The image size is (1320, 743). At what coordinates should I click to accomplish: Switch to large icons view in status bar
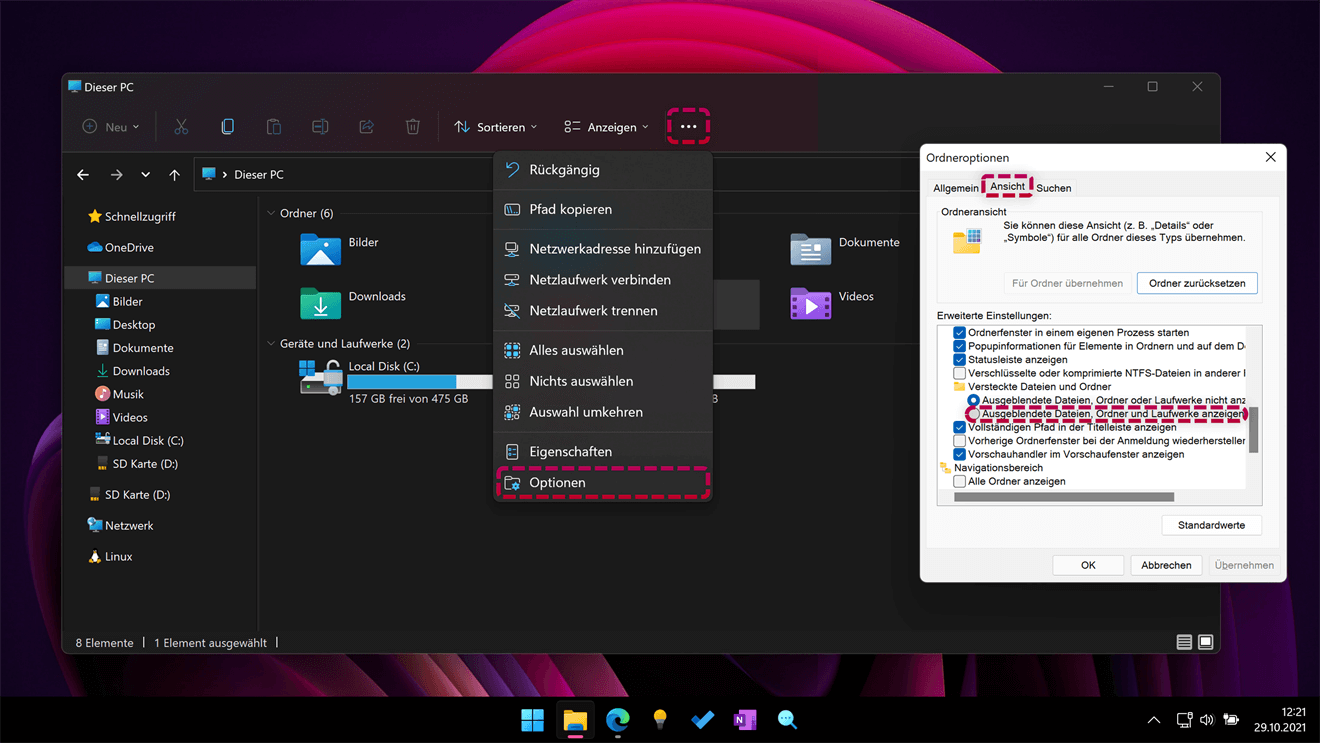click(1206, 642)
